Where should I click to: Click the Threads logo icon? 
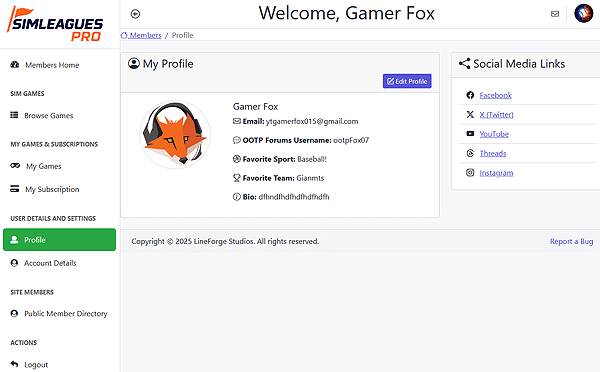click(470, 153)
